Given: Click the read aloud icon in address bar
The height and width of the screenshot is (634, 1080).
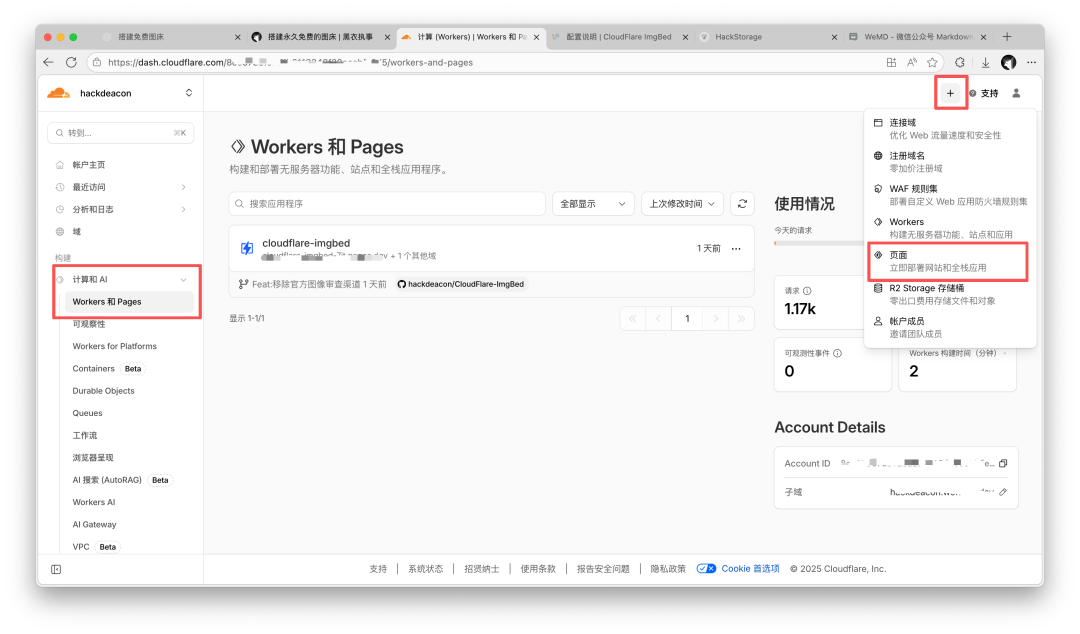Looking at the screenshot, I should pyautogui.click(x=912, y=62).
